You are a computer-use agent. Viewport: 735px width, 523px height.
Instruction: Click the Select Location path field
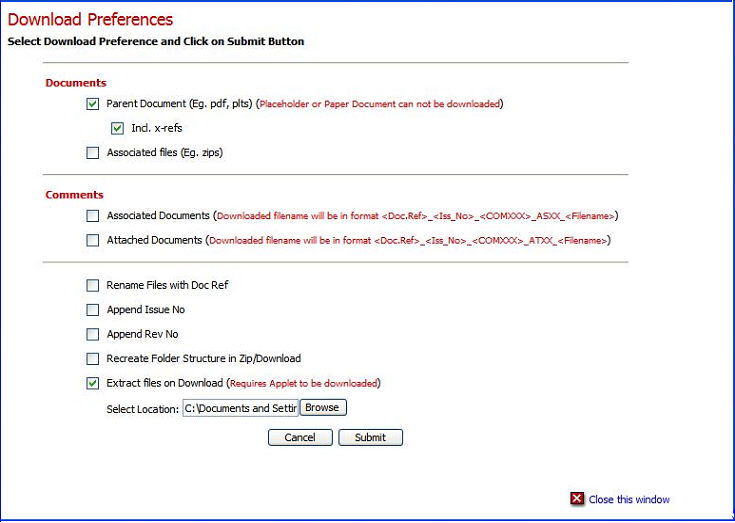tap(240, 408)
